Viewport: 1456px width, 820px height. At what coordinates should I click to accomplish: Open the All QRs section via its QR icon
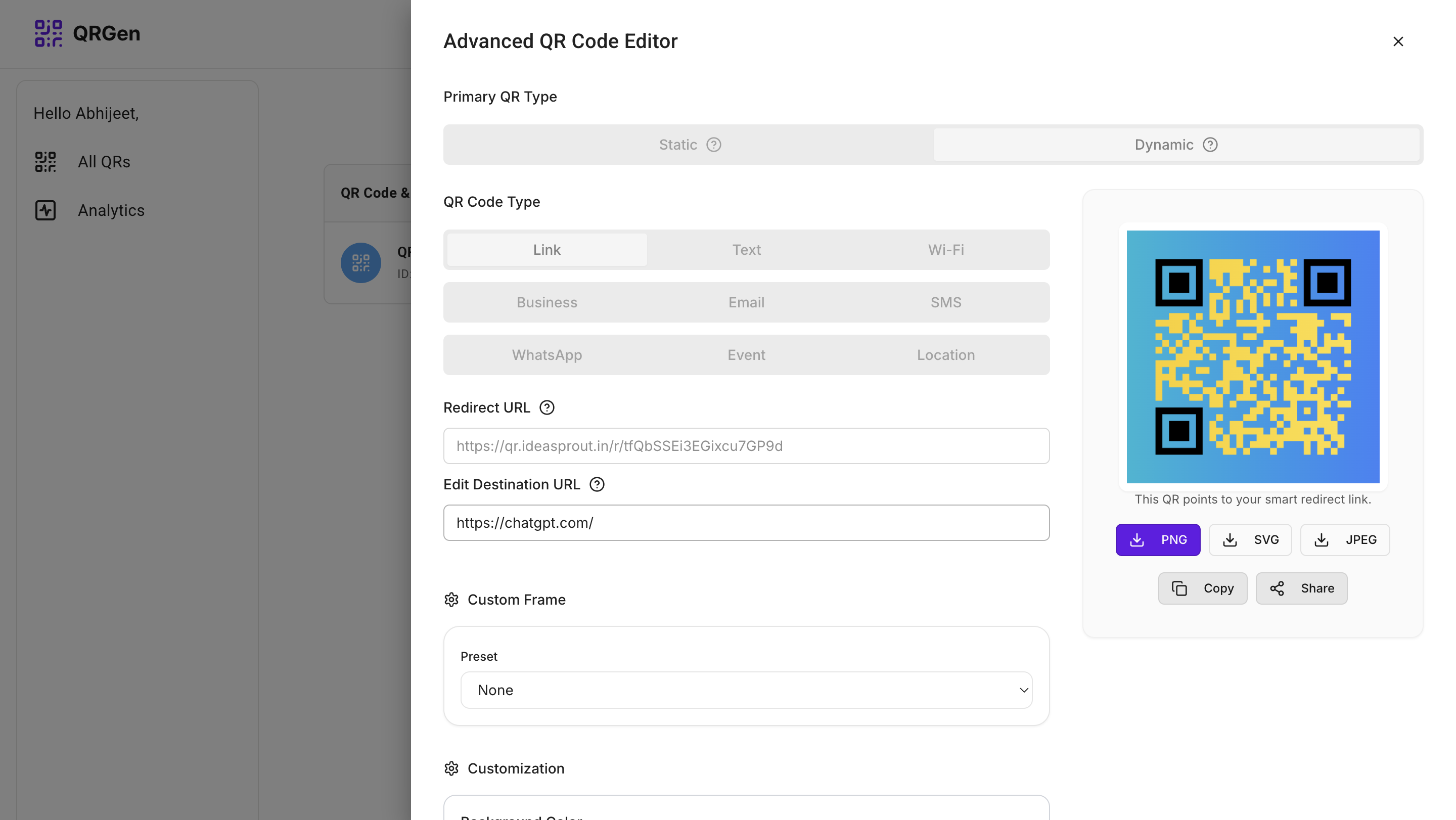(46, 161)
